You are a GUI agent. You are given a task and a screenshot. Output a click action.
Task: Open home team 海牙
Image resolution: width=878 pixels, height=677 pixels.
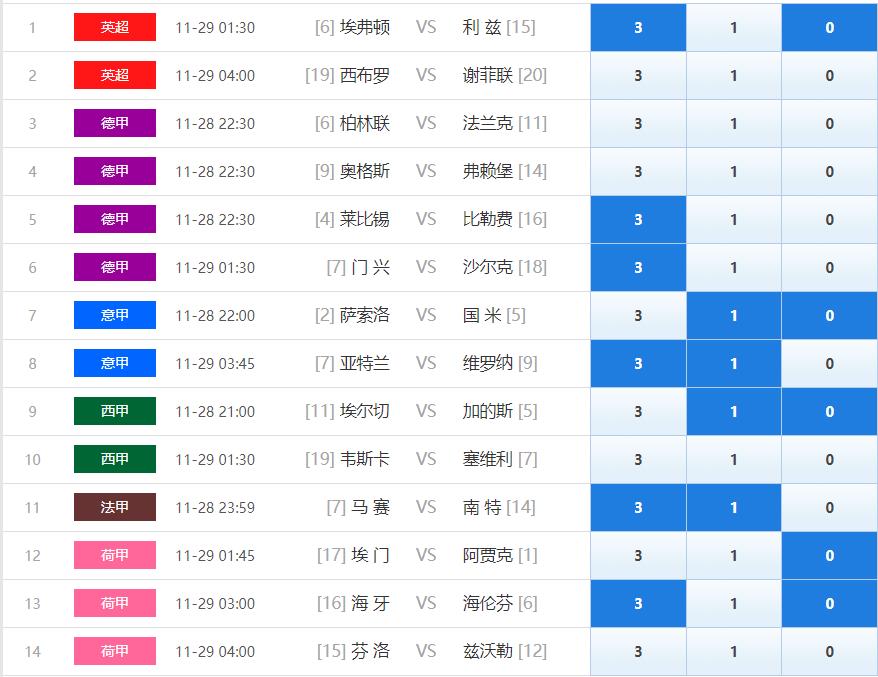click(x=371, y=603)
